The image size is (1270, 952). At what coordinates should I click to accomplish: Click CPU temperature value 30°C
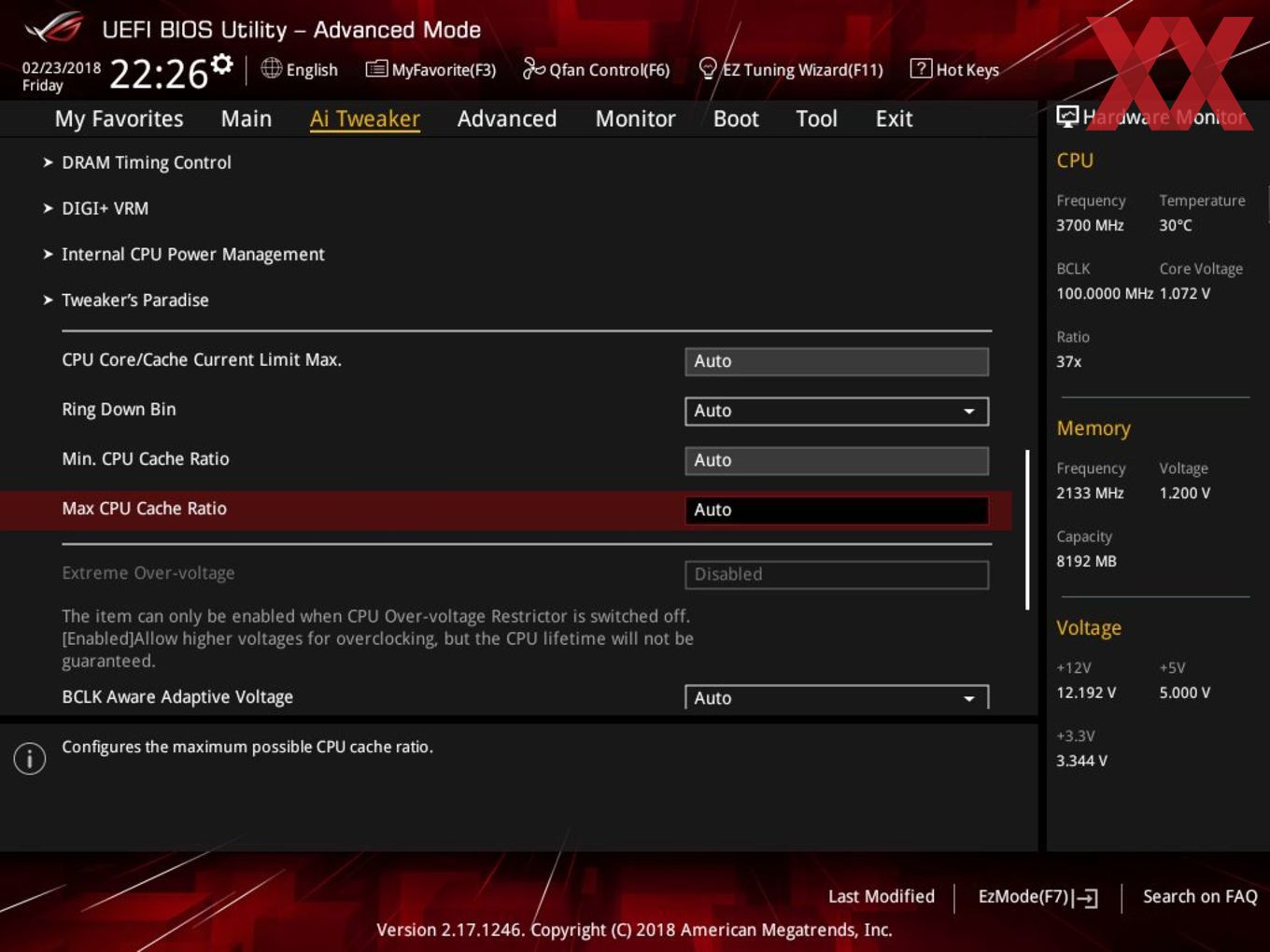point(1176,225)
